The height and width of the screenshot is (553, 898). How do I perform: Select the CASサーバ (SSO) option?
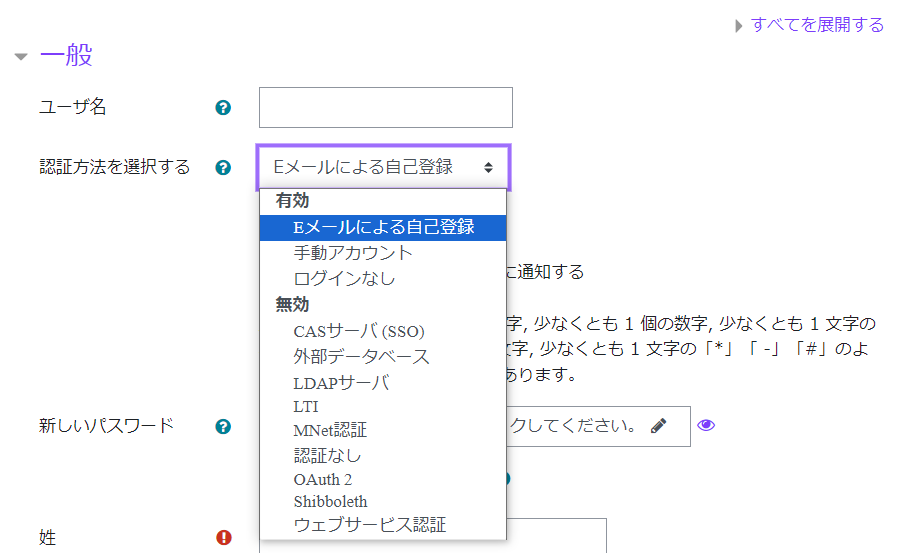tap(383, 331)
